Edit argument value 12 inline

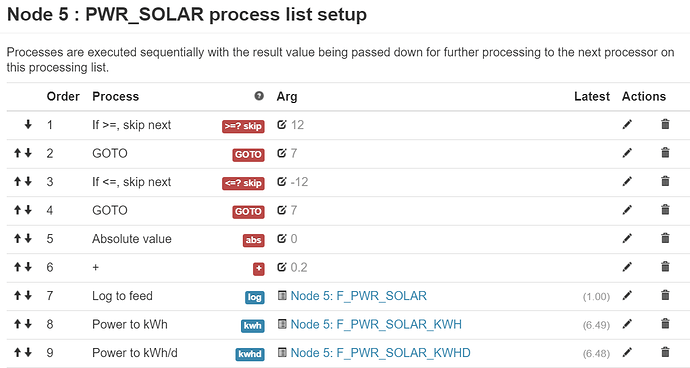[282, 125]
